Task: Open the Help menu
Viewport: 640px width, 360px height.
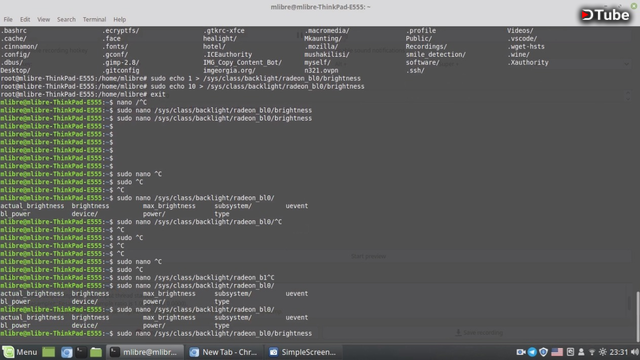Action: [x=120, y=19]
